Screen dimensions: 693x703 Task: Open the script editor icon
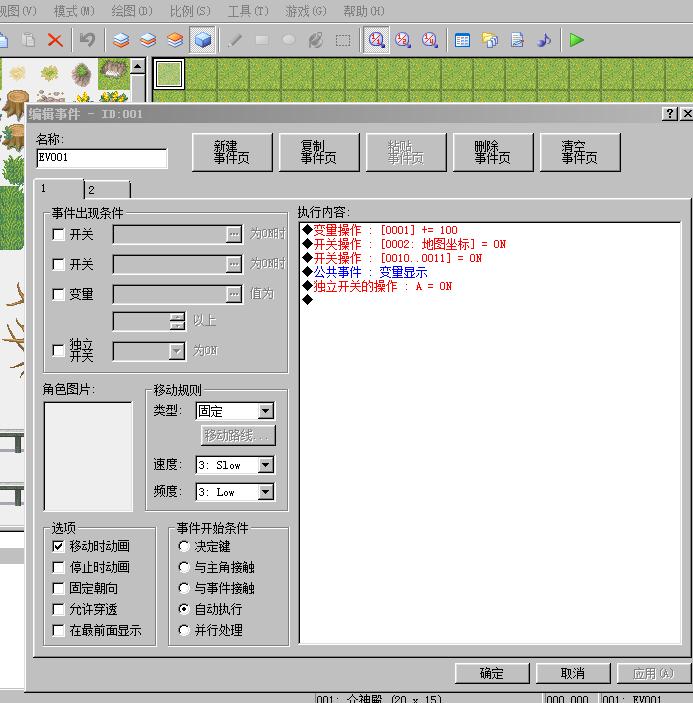(x=517, y=40)
